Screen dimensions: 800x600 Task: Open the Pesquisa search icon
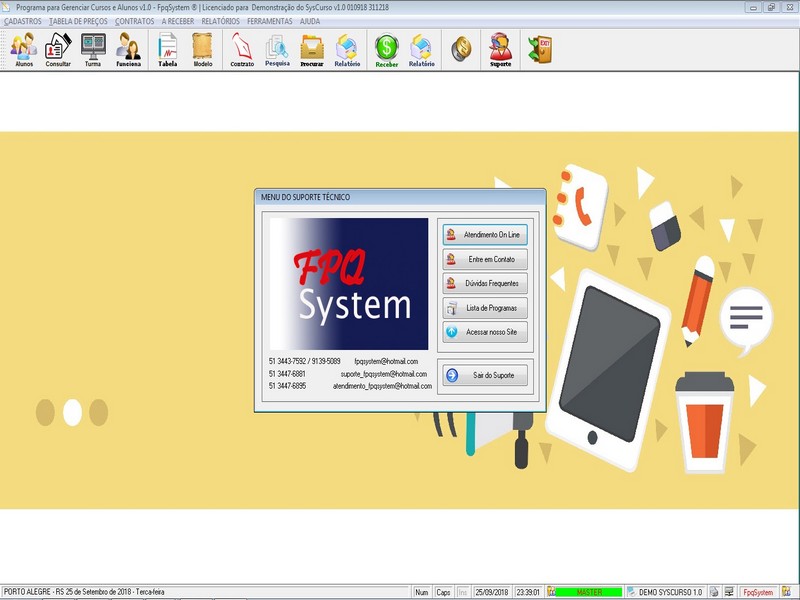tap(277, 49)
